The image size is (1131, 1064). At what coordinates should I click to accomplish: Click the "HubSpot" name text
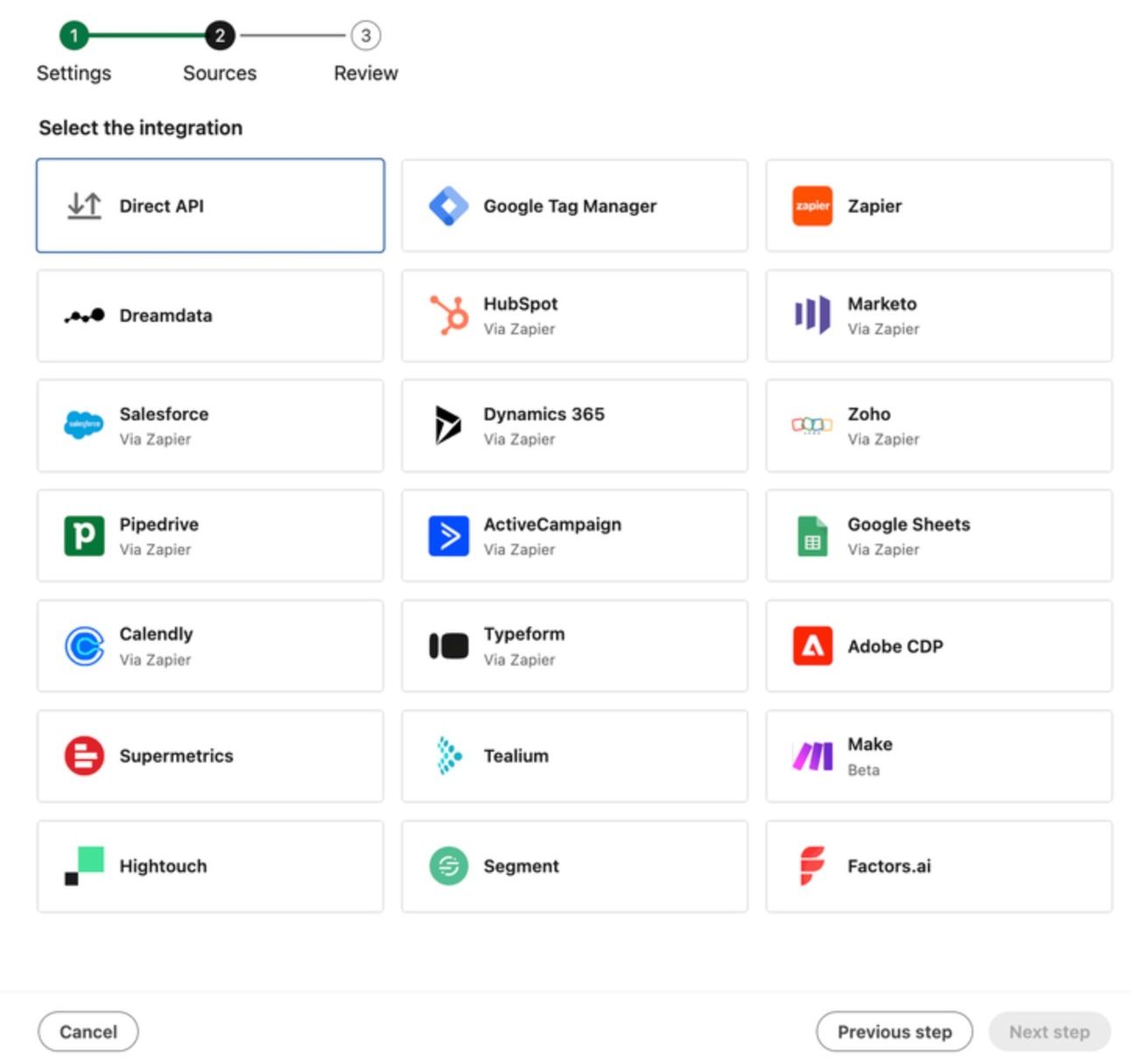tap(521, 304)
